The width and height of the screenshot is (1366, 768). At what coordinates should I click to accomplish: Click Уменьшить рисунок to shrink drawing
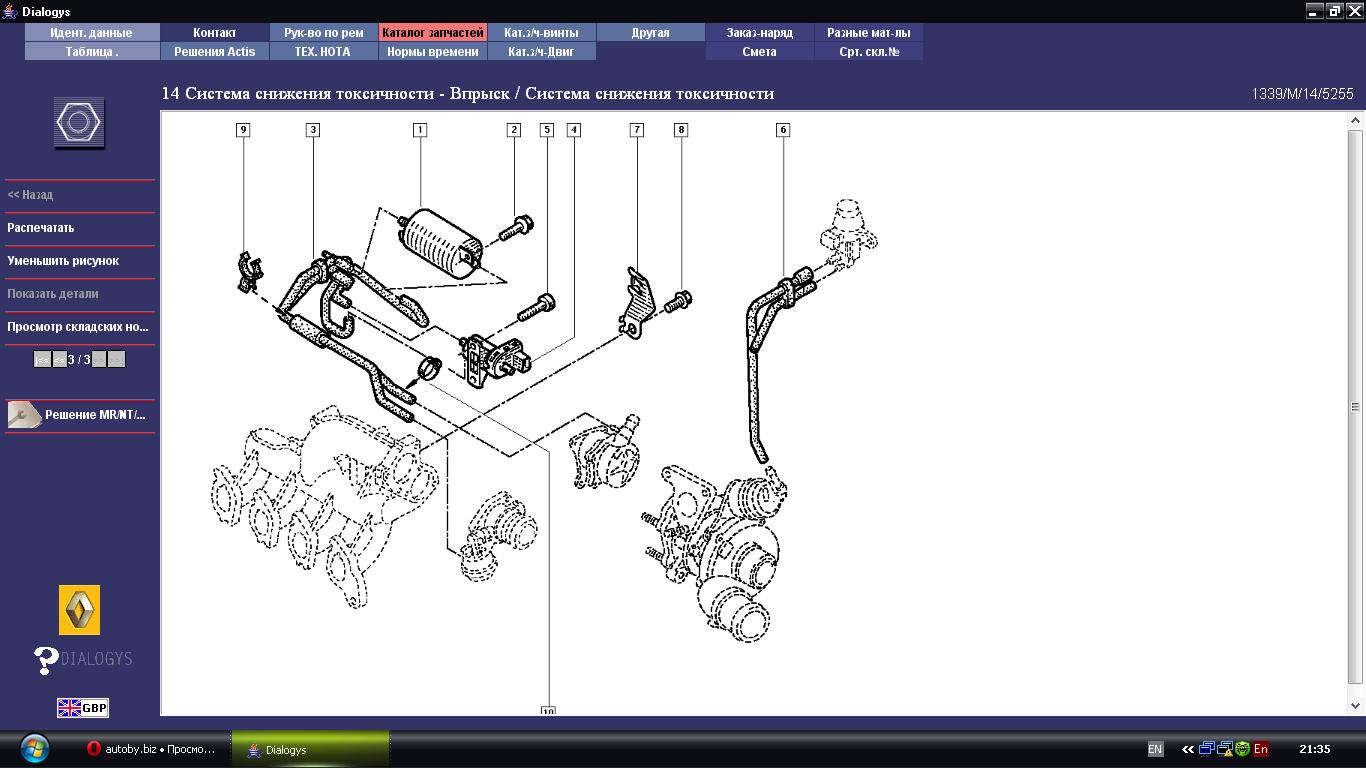click(x=63, y=261)
